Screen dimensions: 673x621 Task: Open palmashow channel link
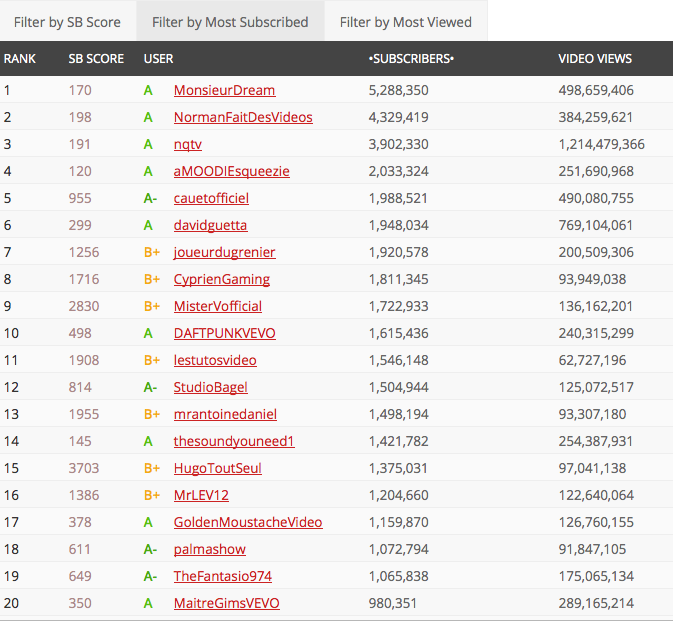(x=210, y=550)
